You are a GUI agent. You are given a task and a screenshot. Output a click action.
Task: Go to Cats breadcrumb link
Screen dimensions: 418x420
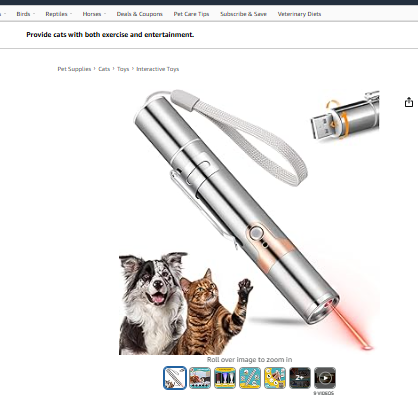coord(104,69)
